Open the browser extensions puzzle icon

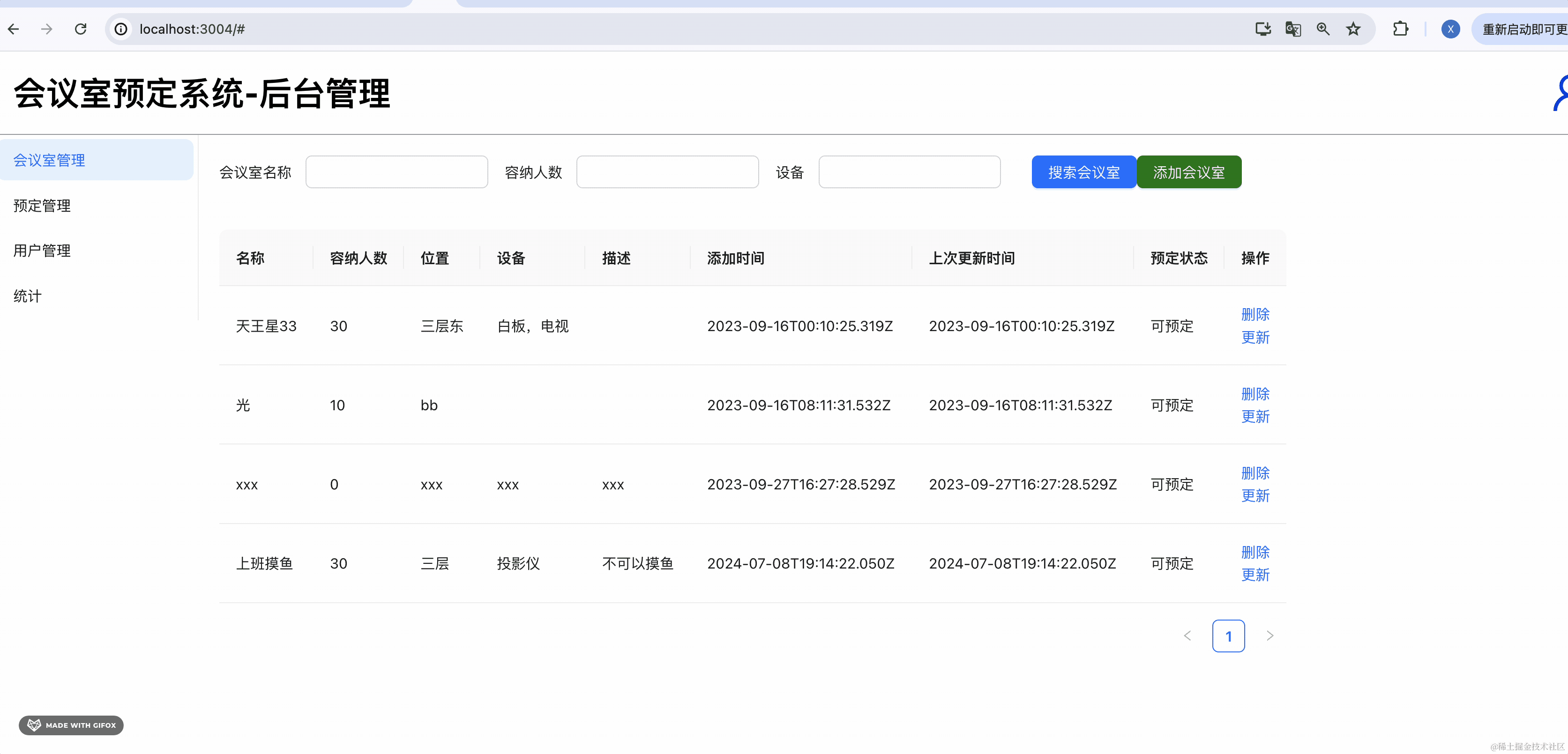coord(1400,29)
